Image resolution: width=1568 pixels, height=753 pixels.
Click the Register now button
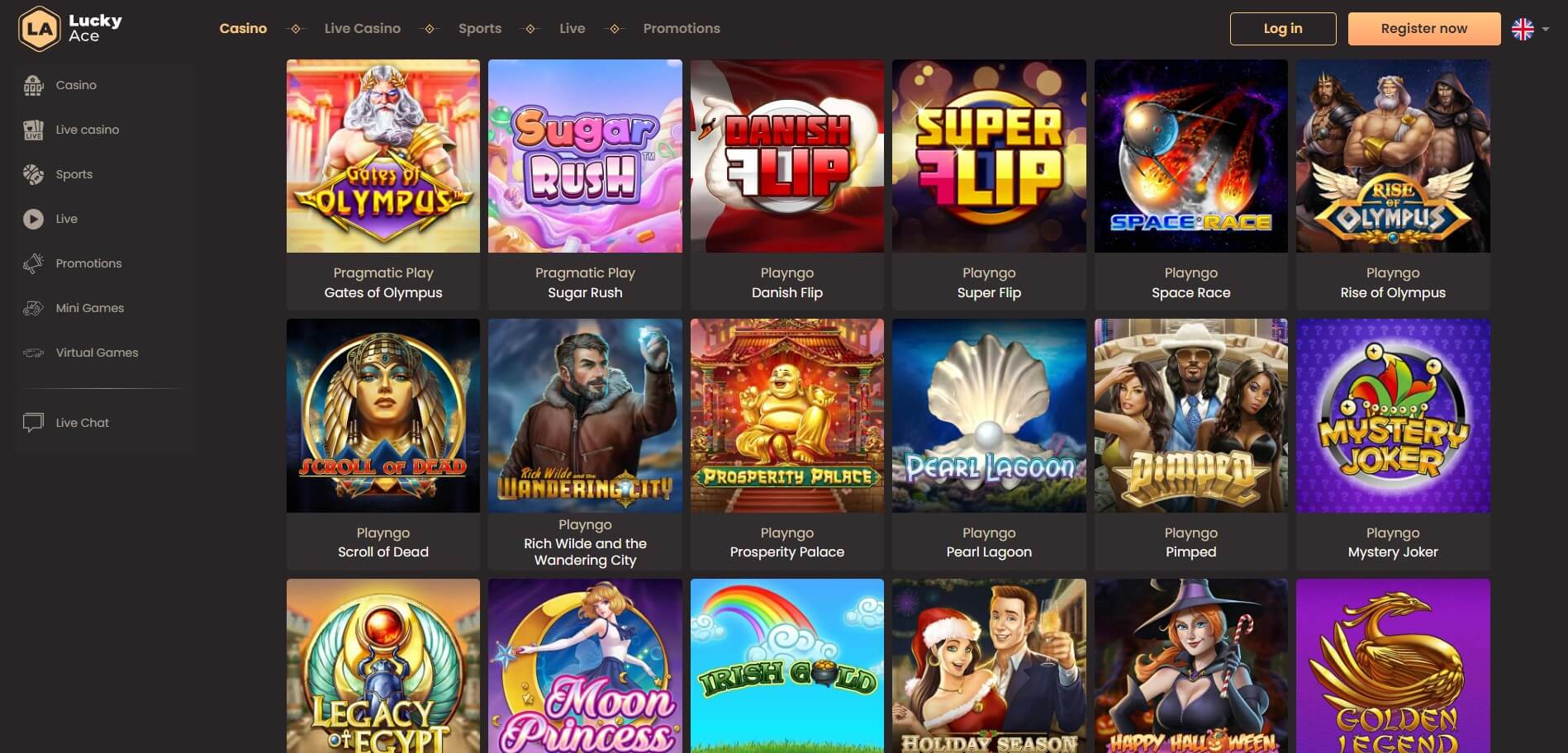1424,29
